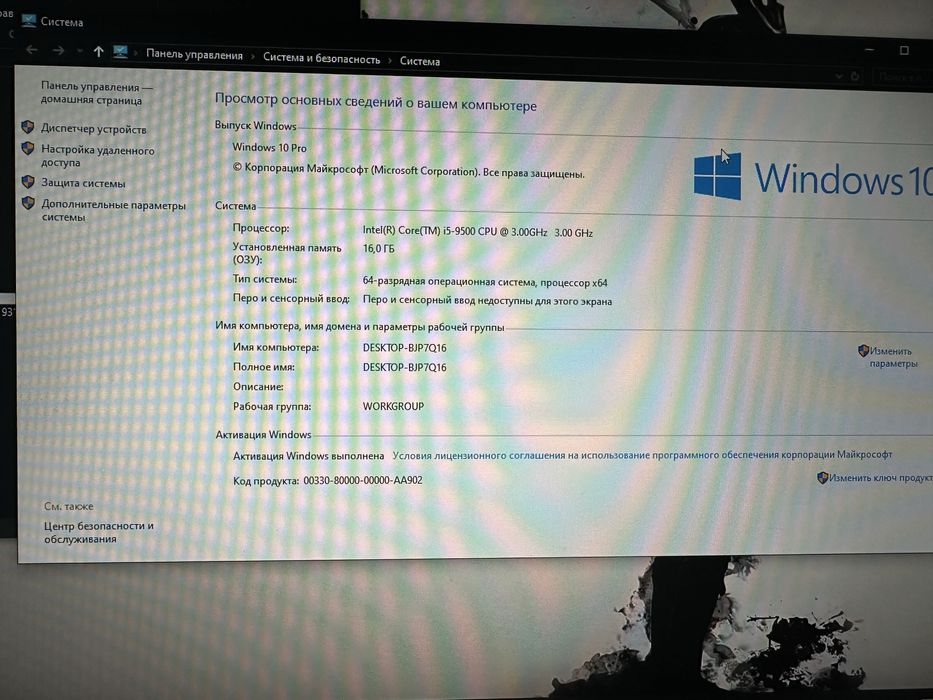
Task: Open recent locations dropdown near navigation arrows
Action: pos(79,51)
